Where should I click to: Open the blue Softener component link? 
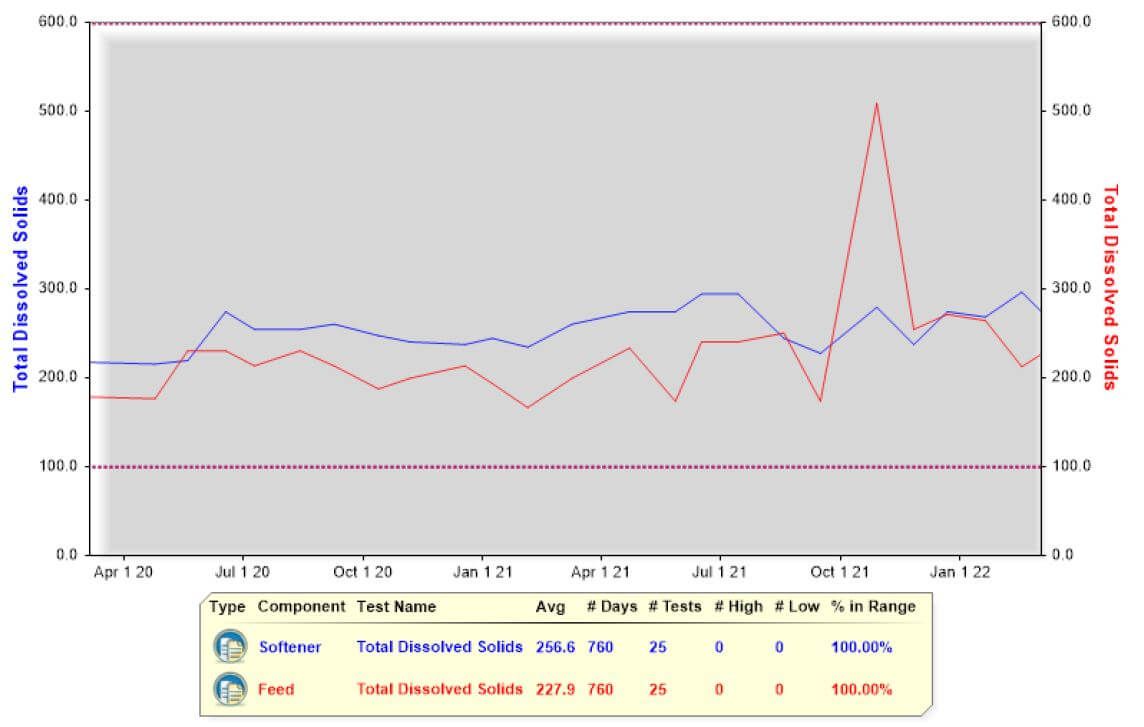(x=290, y=647)
